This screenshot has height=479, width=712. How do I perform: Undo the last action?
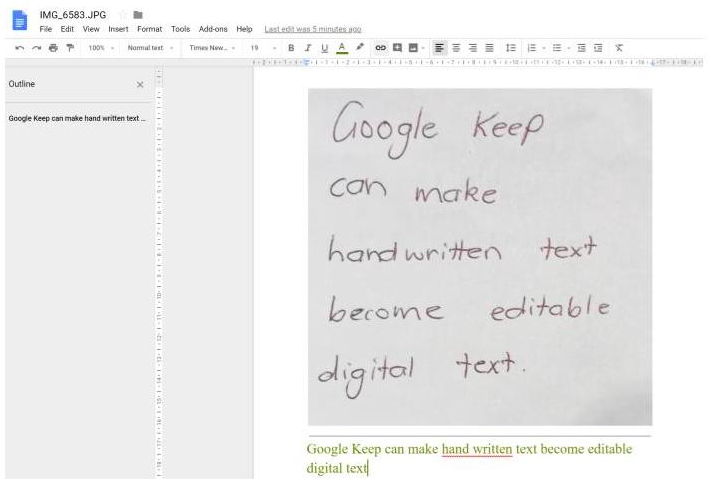point(20,48)
